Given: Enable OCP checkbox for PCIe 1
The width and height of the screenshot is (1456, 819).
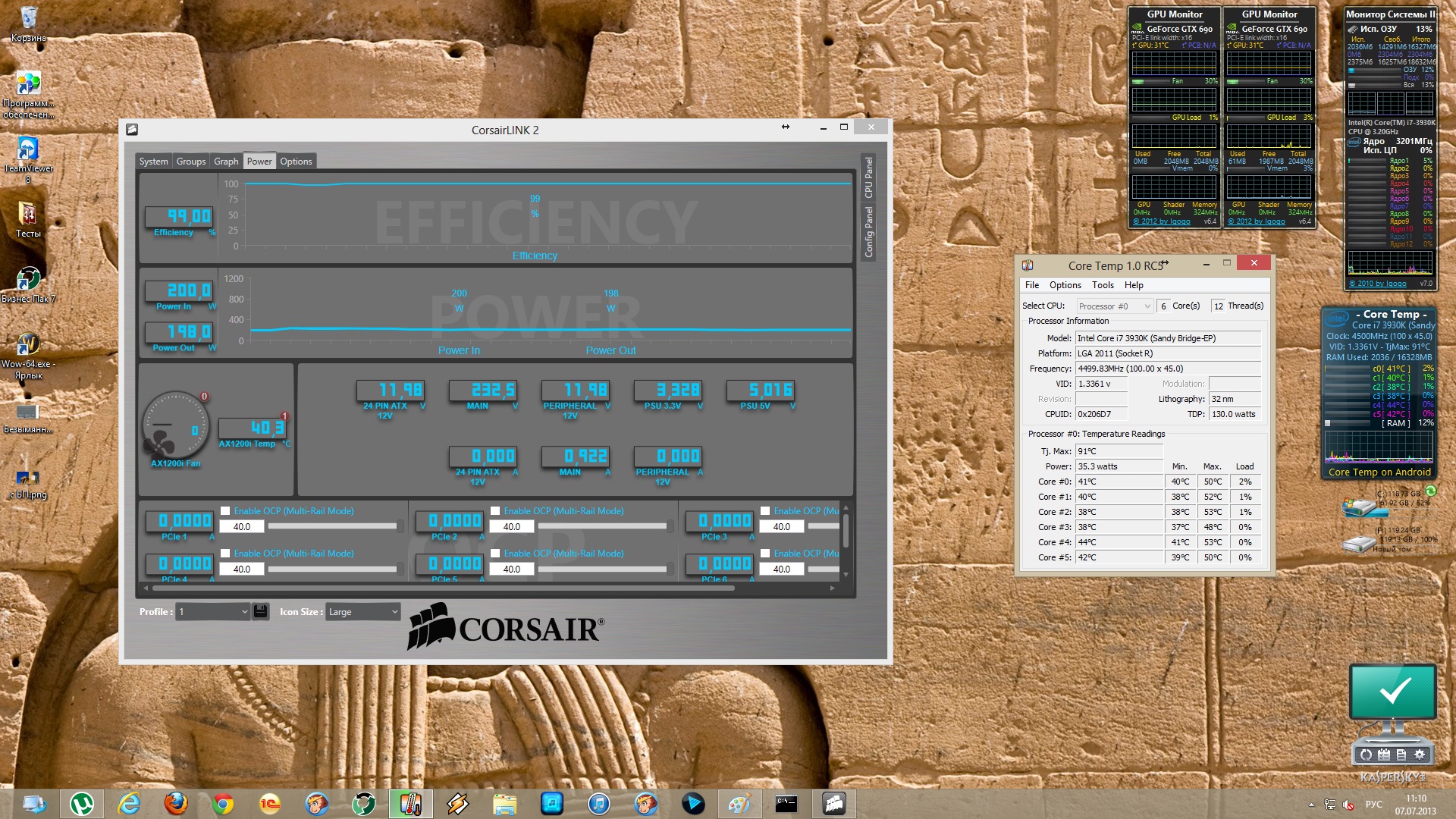Looking at the screenshot, I should (x=225, y=511).
